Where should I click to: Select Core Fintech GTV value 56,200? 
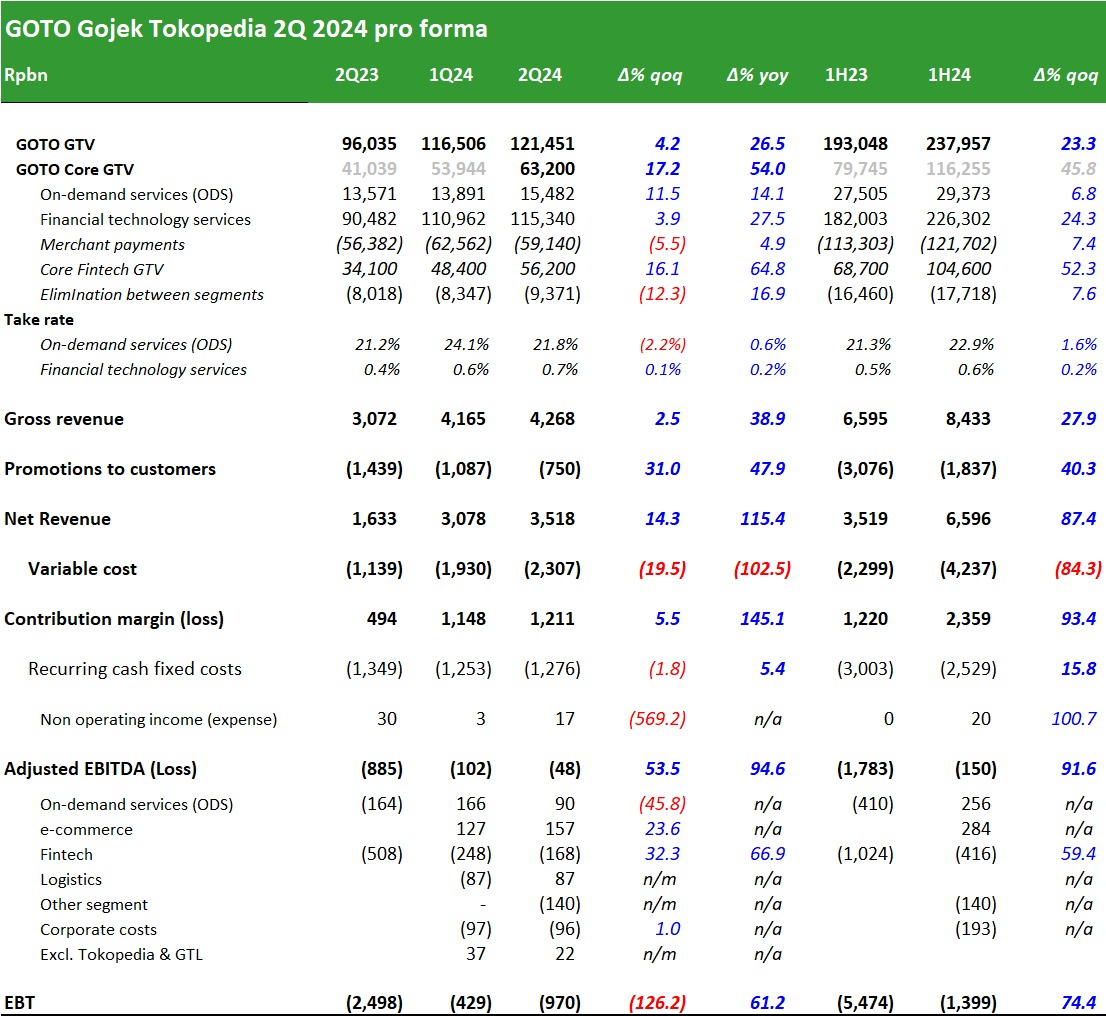tap(547, 269)
